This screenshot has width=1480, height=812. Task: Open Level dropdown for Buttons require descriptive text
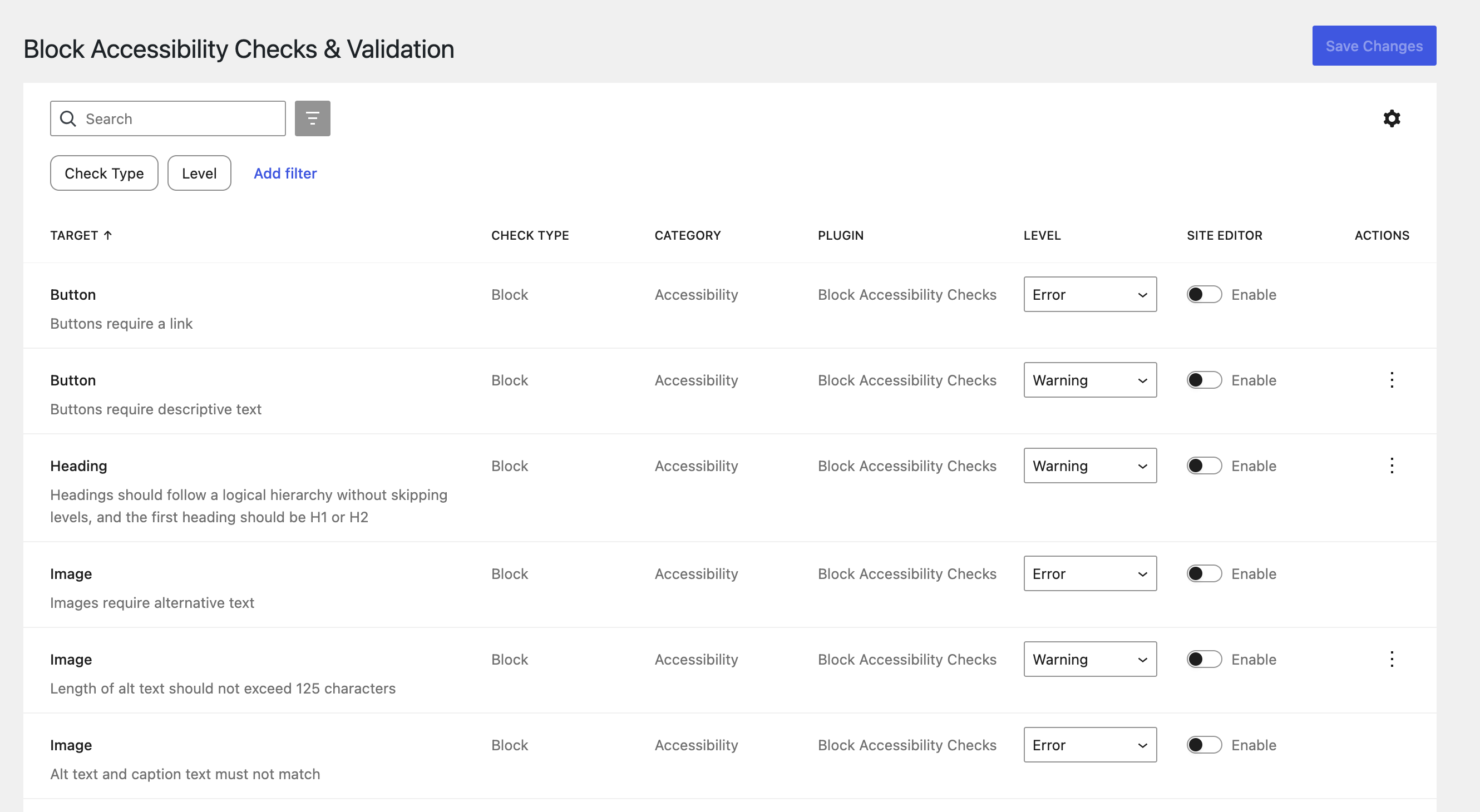click(x=1090, y=380)
